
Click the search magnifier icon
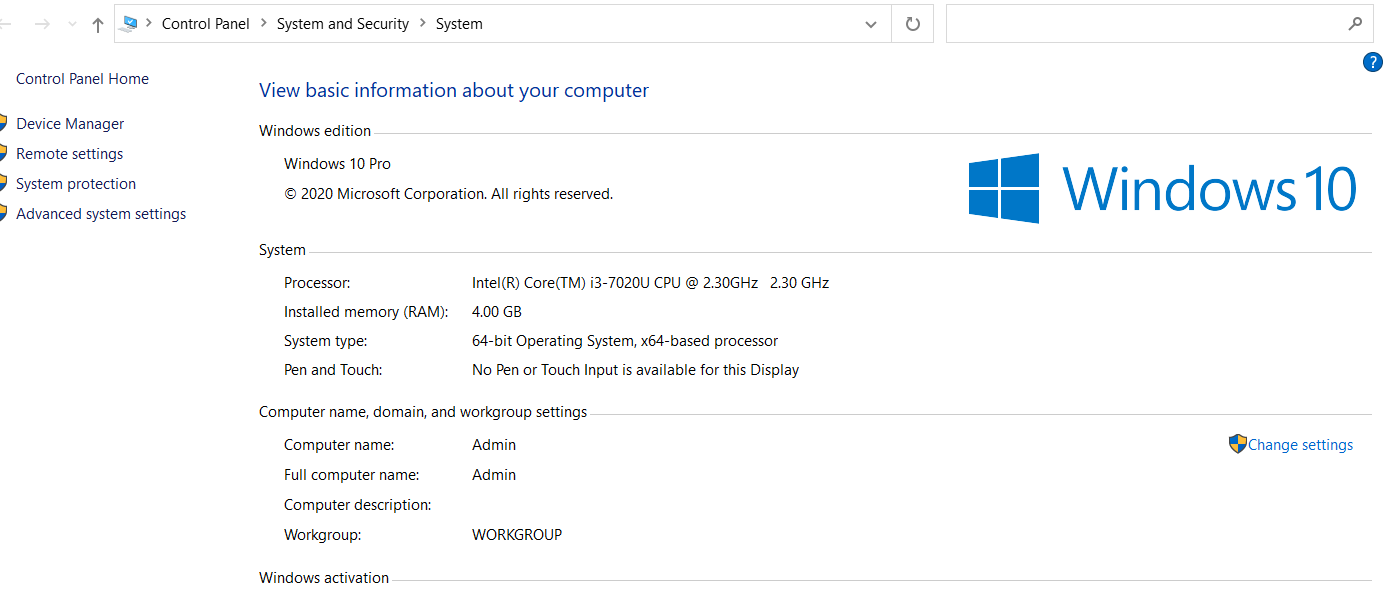coord(1355,24)
